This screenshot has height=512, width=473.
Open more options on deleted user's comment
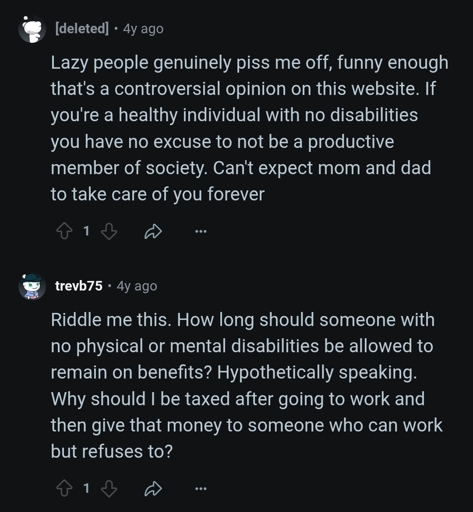tap(201, 231)
